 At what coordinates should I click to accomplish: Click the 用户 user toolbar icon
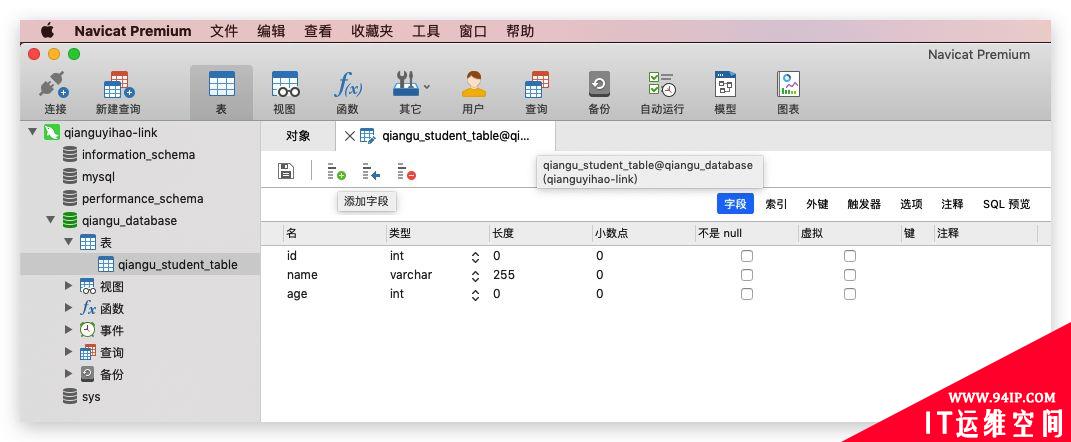pos(473,92)
